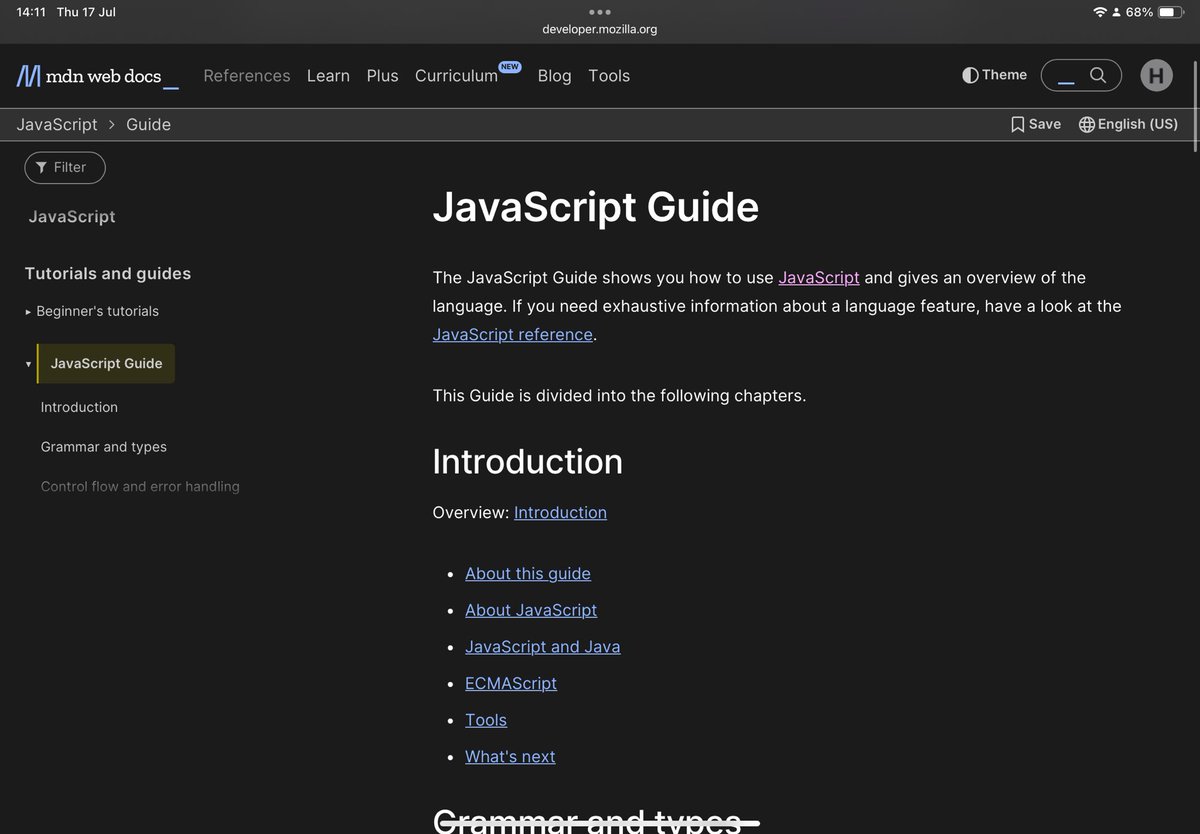The image size is (1200, 834).
Task: Open the English (US) language selector
Action: (1128, 124)
